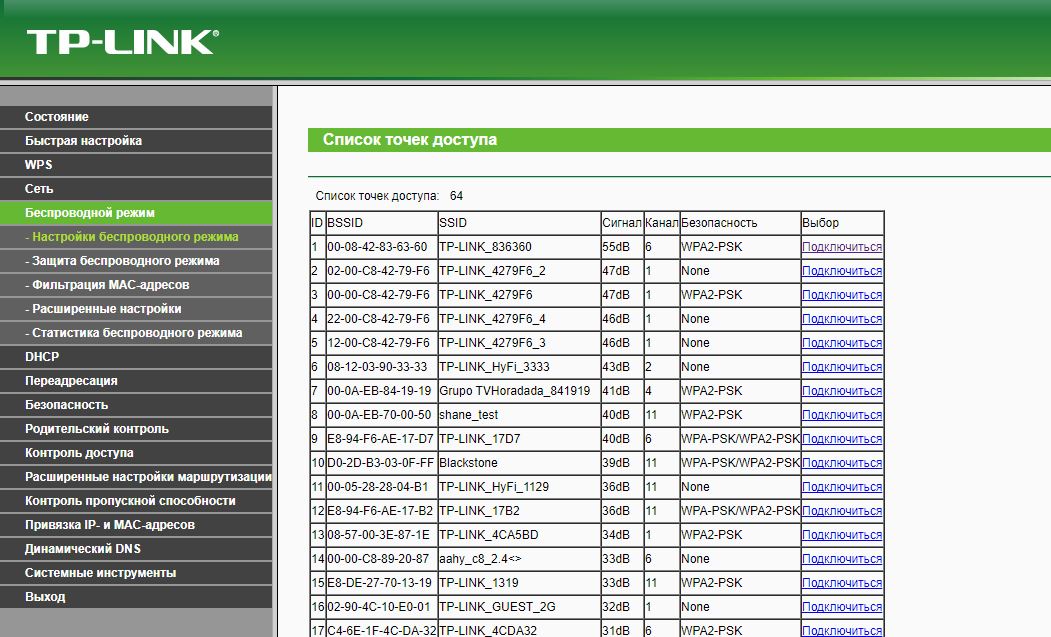Connect to TP-LINK_4279F6_3 network
This screenshot has height=637, width=1051.
(x=842, y=343)
